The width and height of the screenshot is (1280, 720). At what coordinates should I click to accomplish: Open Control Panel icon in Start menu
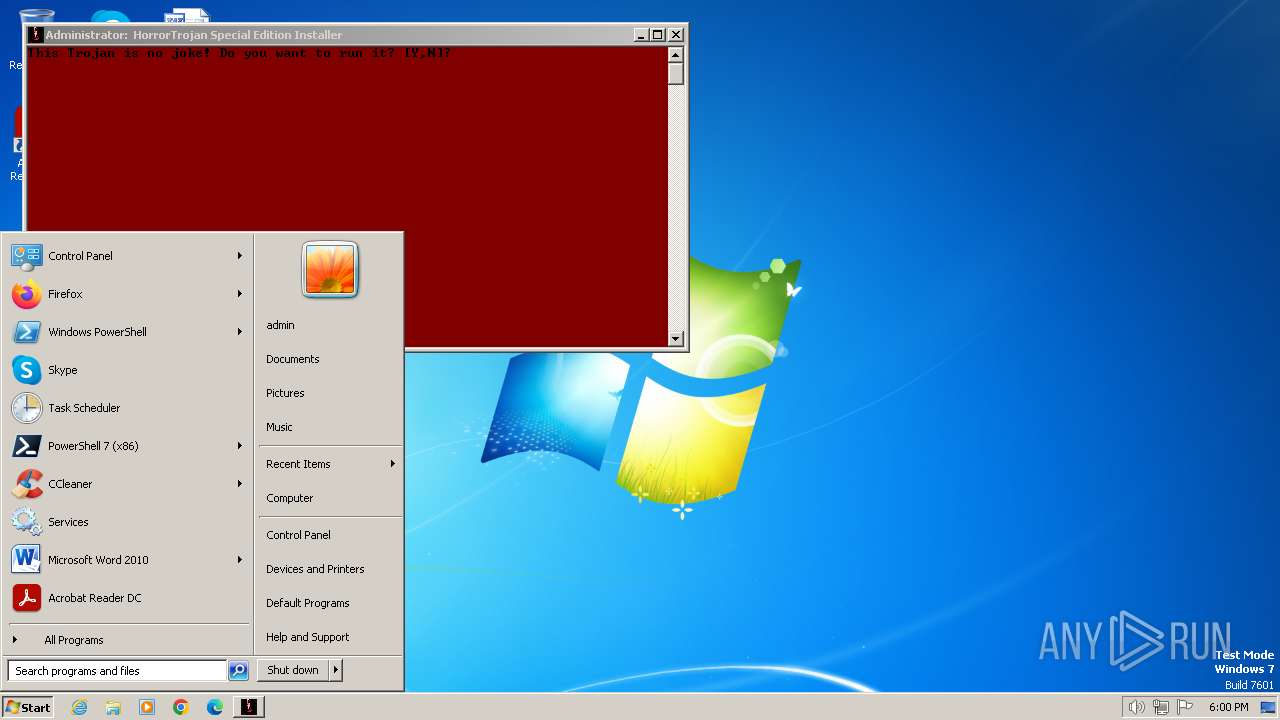(x=26, y=256)
